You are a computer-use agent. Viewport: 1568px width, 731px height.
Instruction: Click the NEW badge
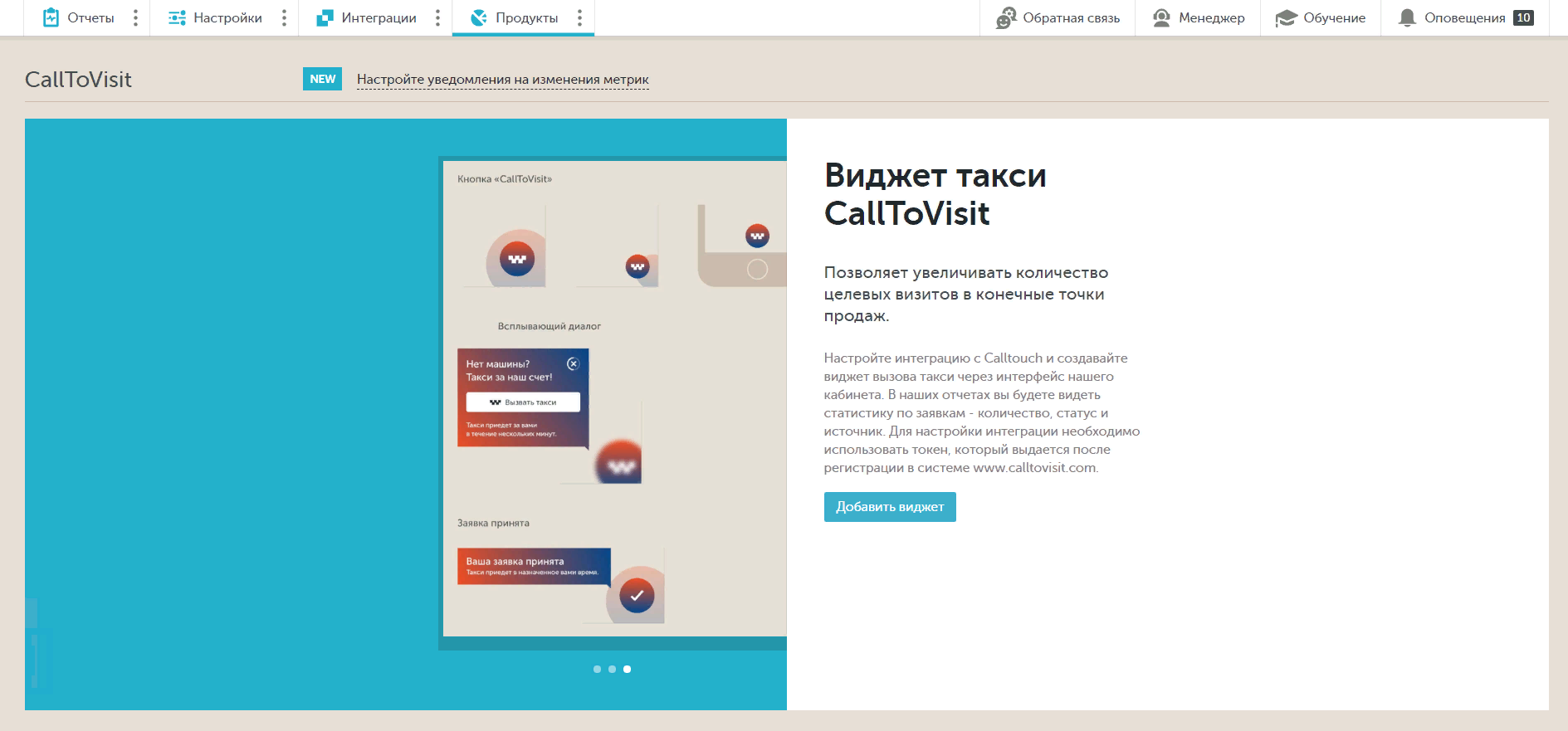(322, 79)
